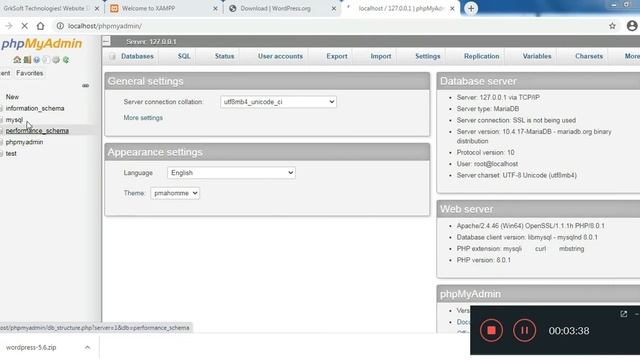The width and height of the screenshot is (640, 360).
Task: Collapse the server breadcrumb bar toggle
Action: point(107,41)
